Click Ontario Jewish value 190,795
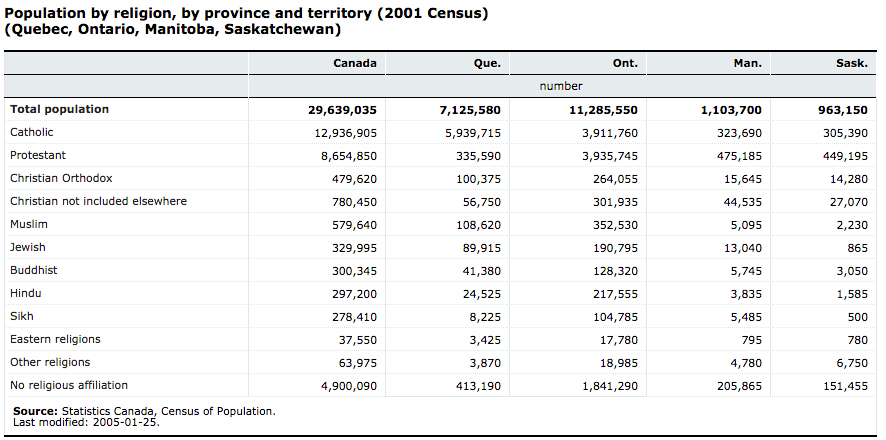This screenshot has height=440, width=886. pyautogui.click(x=615, y=248)
